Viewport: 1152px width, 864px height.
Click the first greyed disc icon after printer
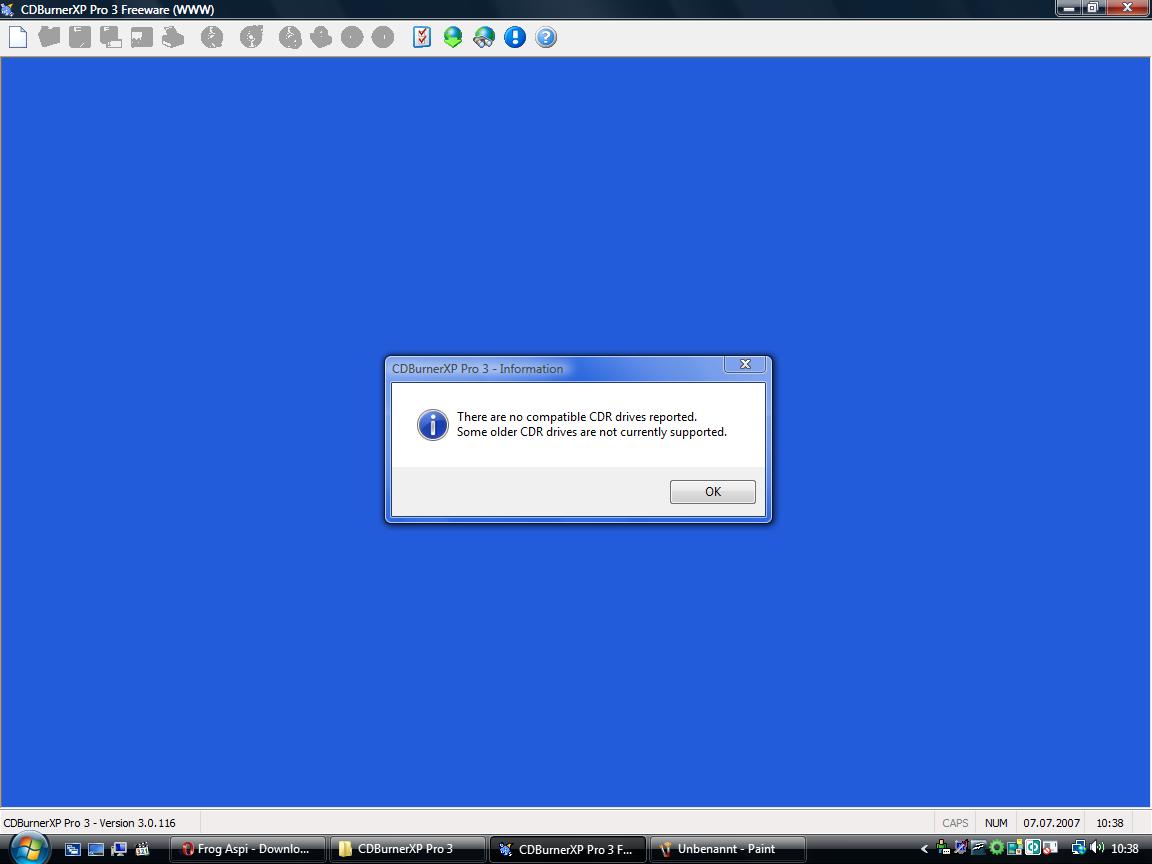coord(212,37)
